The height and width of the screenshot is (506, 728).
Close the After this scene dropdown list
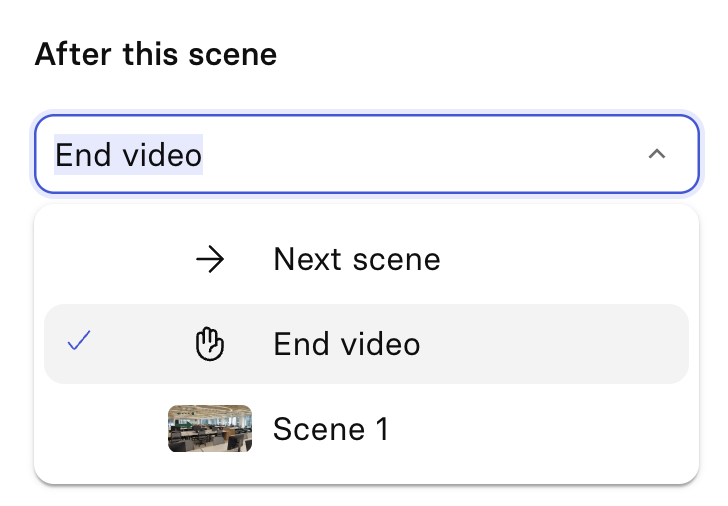[656, 154]
